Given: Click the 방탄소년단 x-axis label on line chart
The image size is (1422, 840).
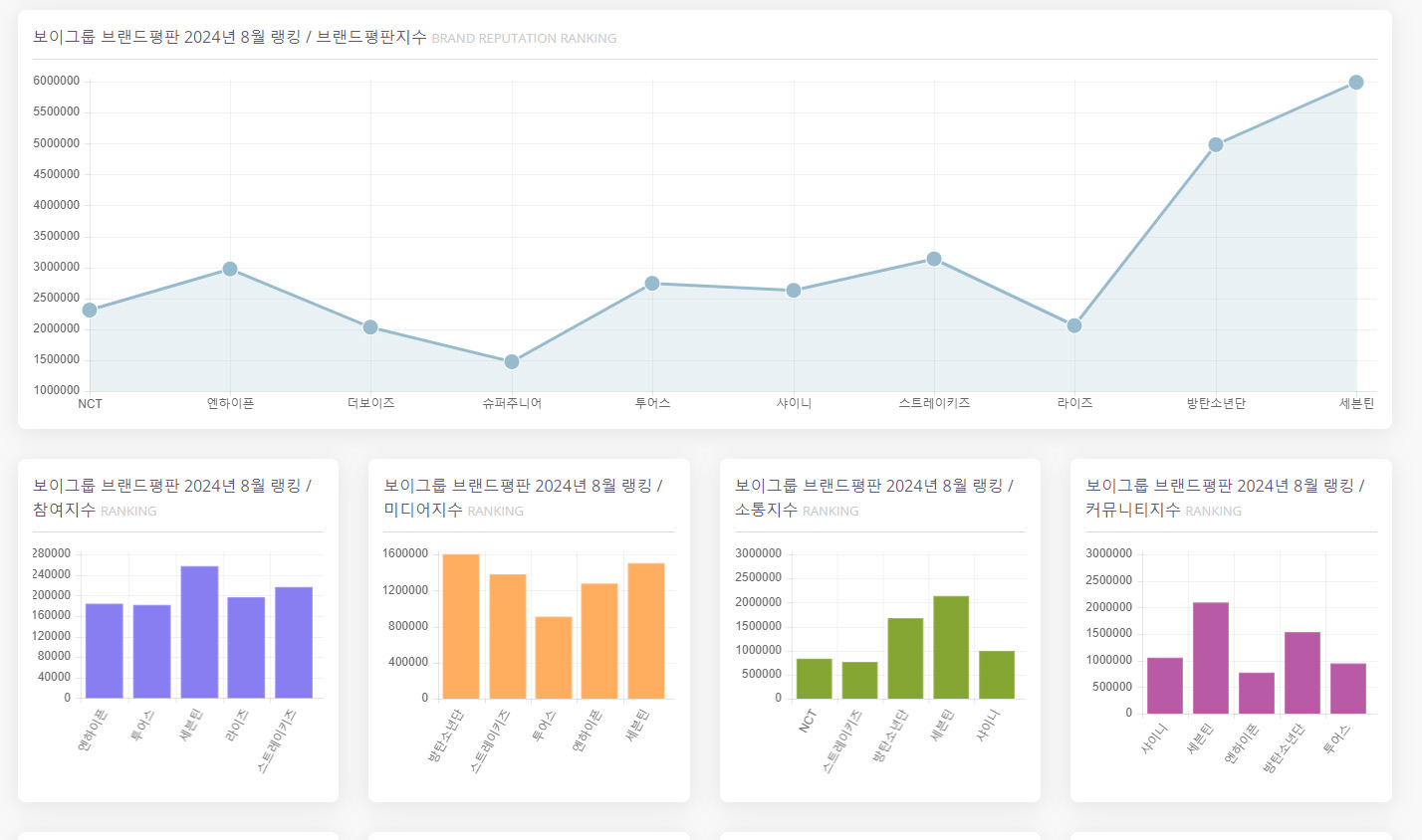Looking at the screenshot, I should (x=1216, y=403).
